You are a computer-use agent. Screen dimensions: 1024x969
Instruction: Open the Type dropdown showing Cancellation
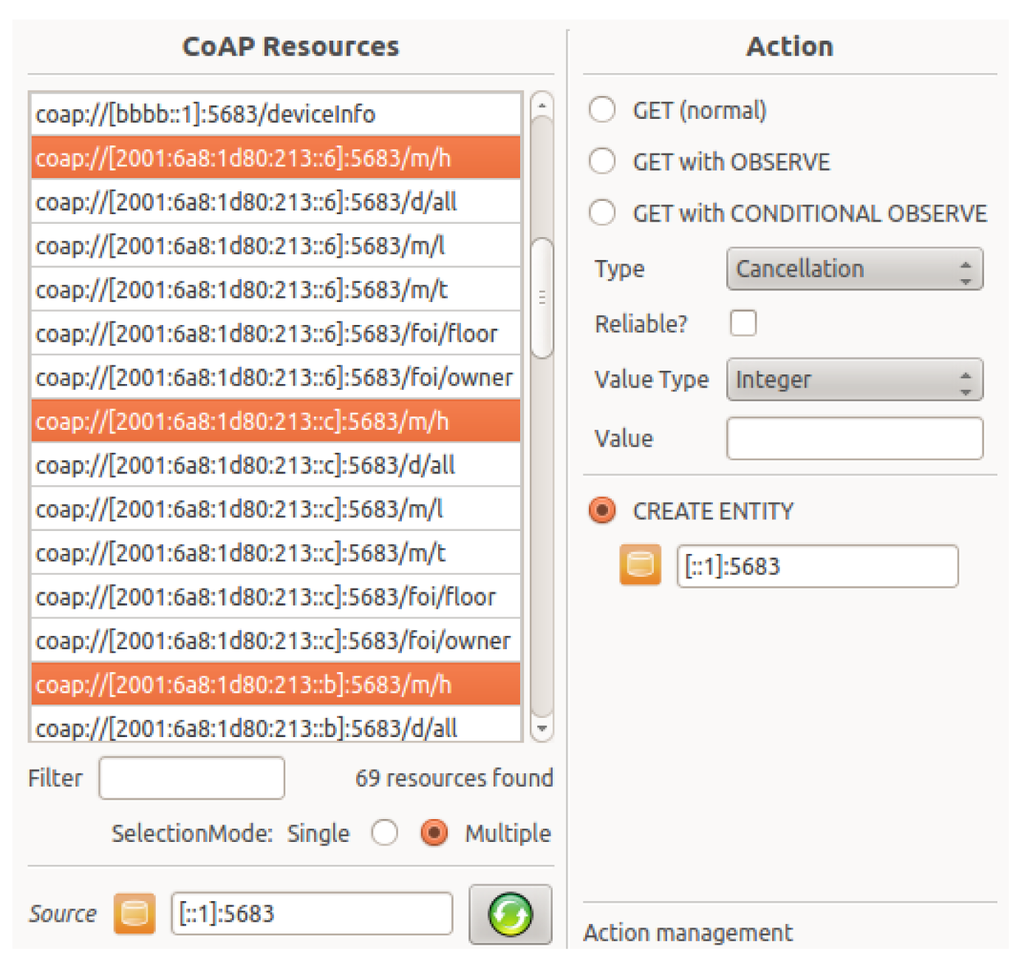coord(854,269)
